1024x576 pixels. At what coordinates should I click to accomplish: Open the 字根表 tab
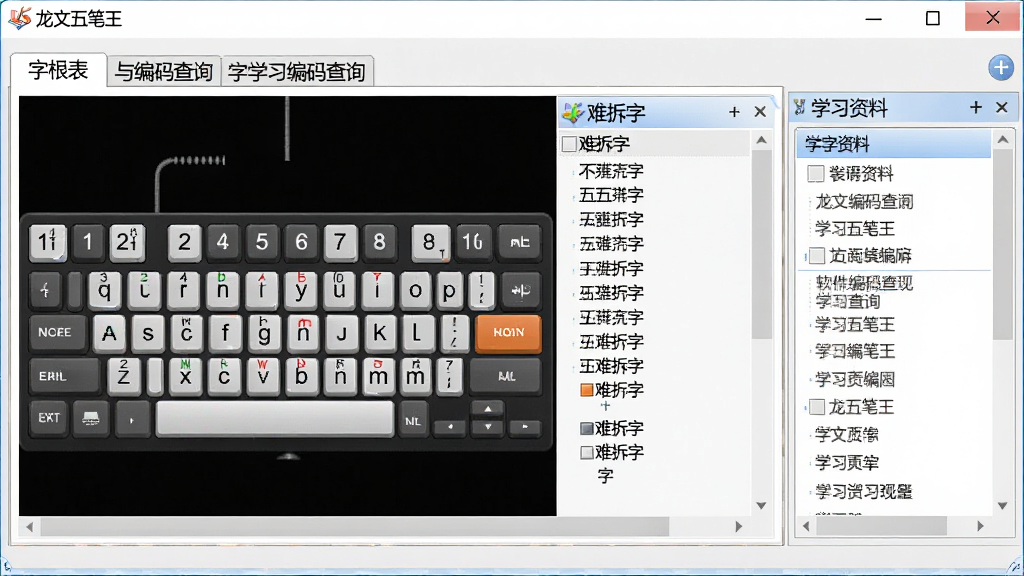tap(58, 70)
